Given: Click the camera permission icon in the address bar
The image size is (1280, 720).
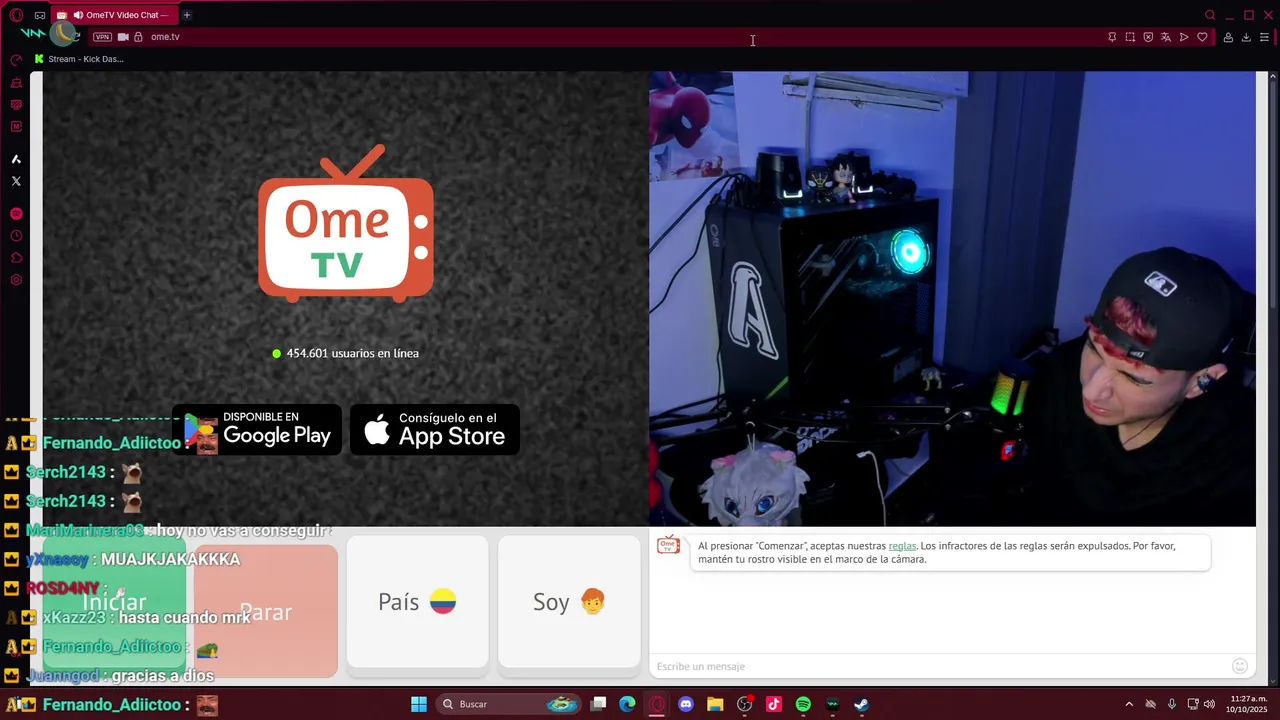Looking at the screenshot, I should [x=123, y=37].
